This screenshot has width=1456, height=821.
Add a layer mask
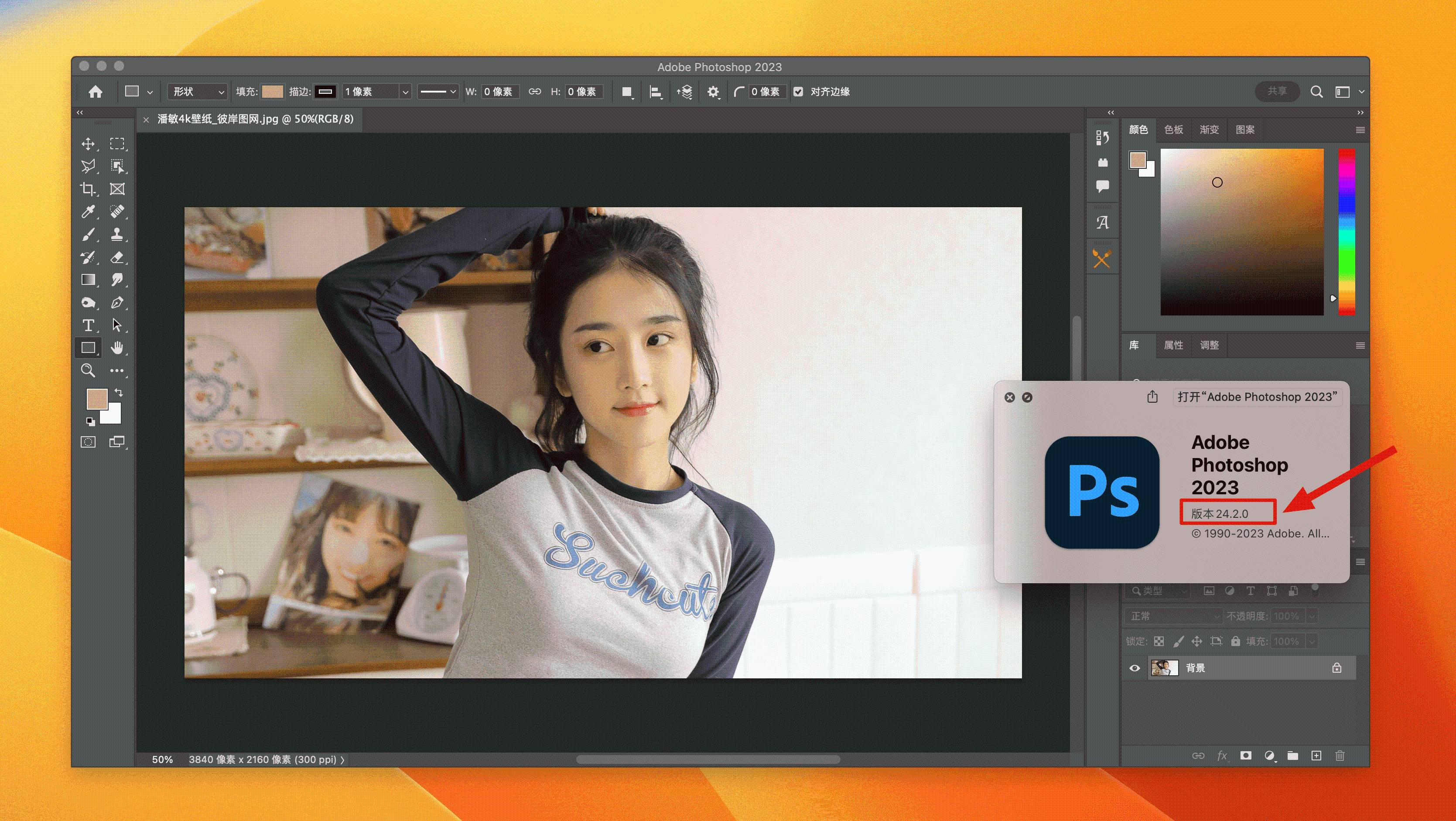[1245, 756]
